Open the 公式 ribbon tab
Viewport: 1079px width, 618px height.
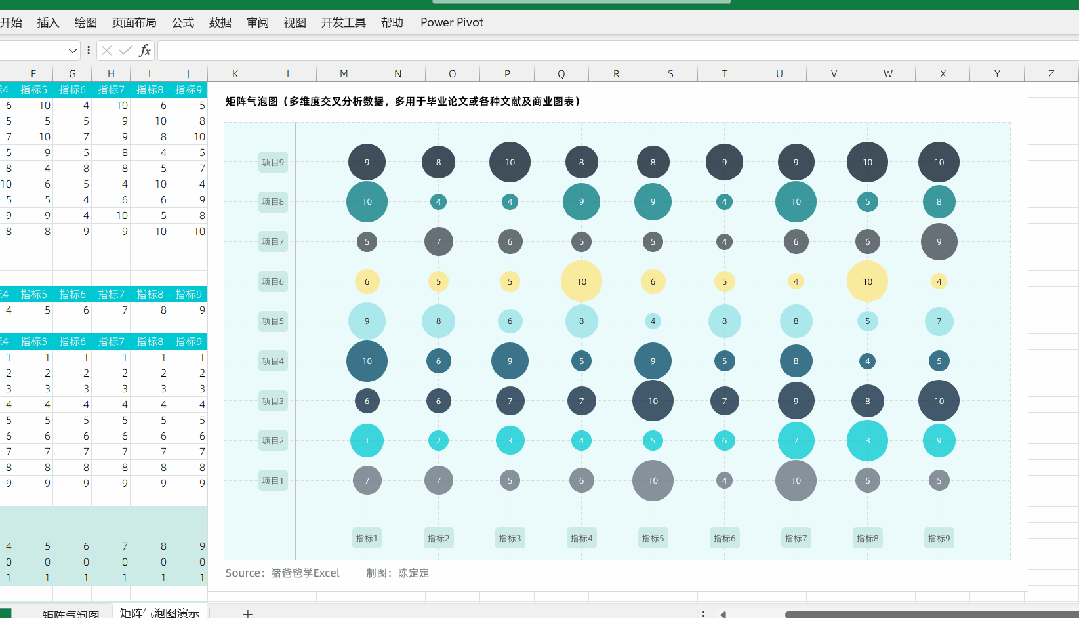(183, 23)
